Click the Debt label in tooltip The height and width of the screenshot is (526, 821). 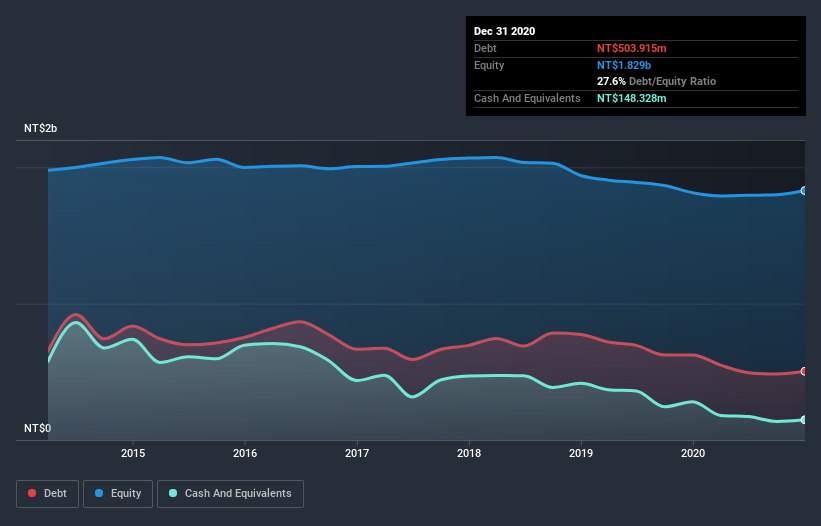click(x=485, y=48)
